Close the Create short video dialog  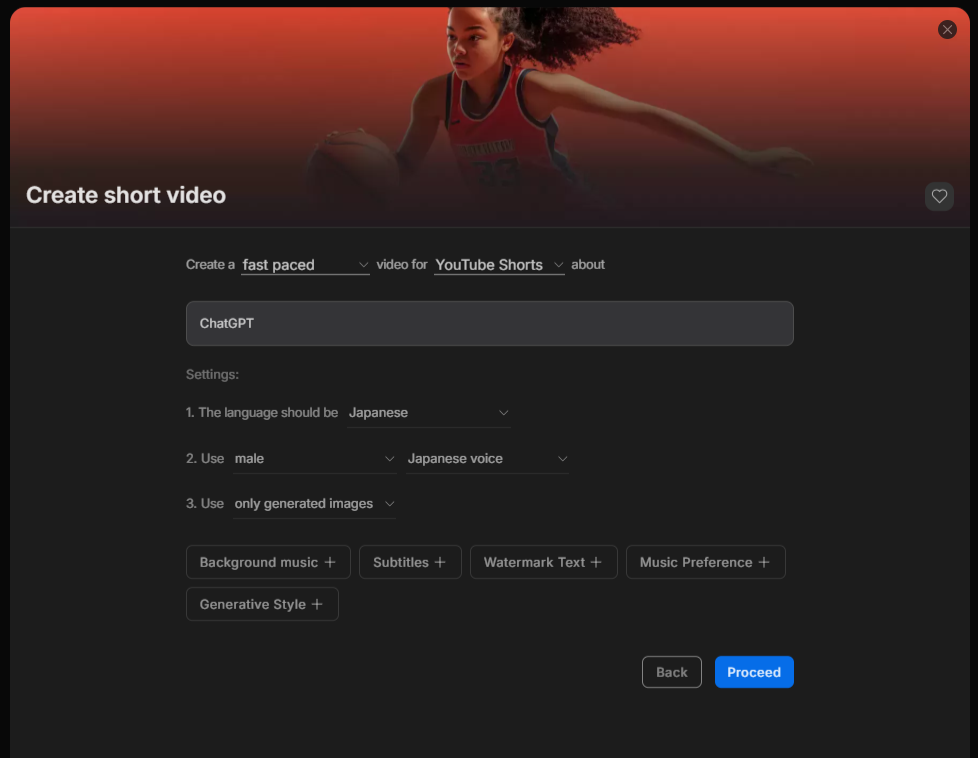(947, 30)
